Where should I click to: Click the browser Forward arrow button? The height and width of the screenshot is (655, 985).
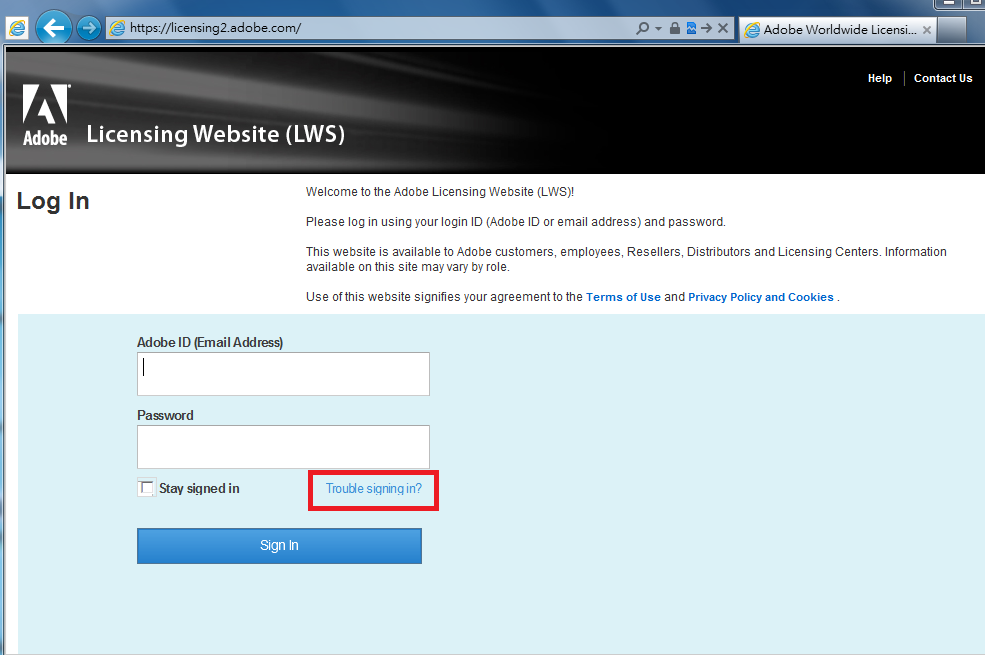pyautogui.click(x=89, y=28)
